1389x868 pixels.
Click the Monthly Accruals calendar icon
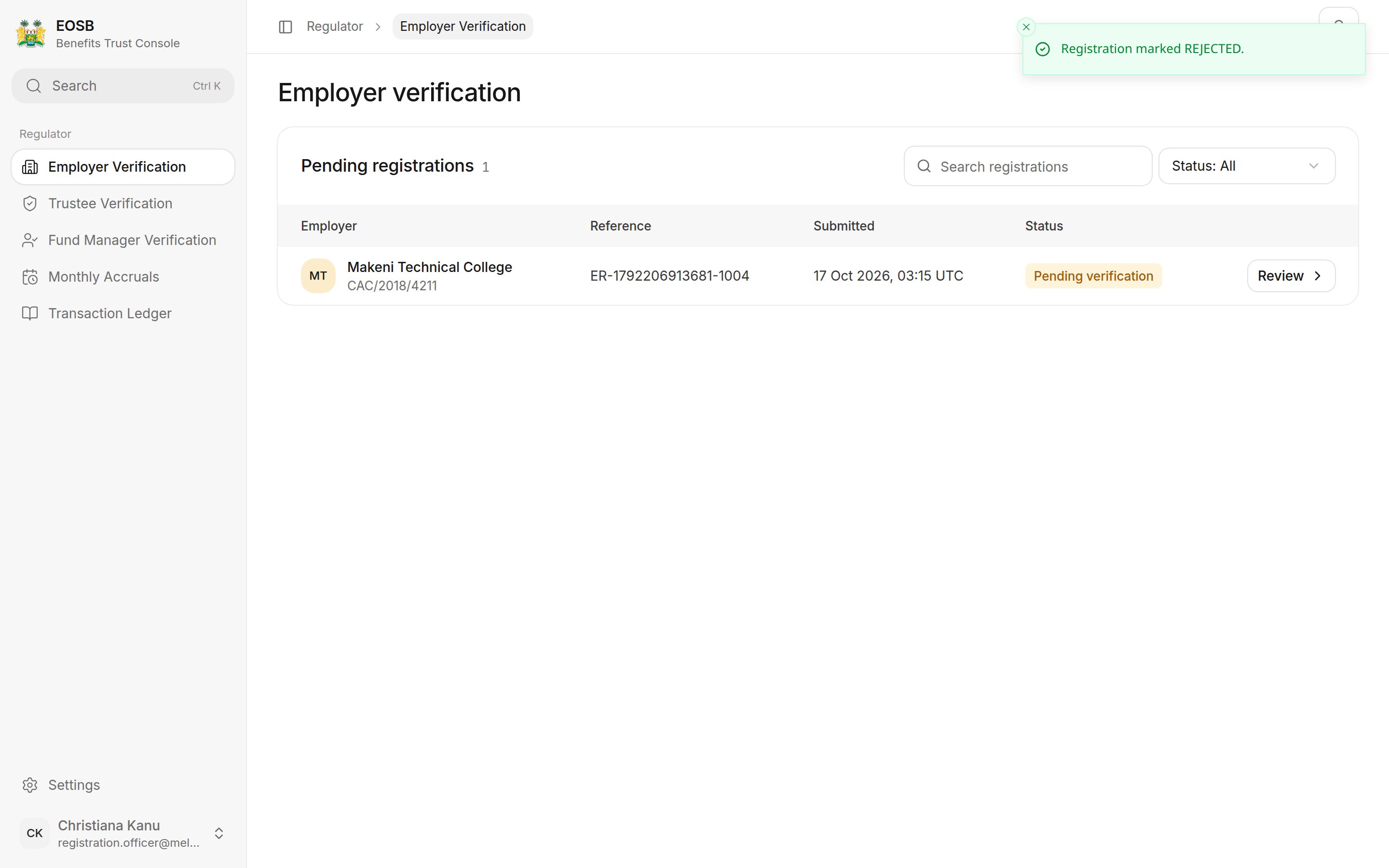(30, 277)
